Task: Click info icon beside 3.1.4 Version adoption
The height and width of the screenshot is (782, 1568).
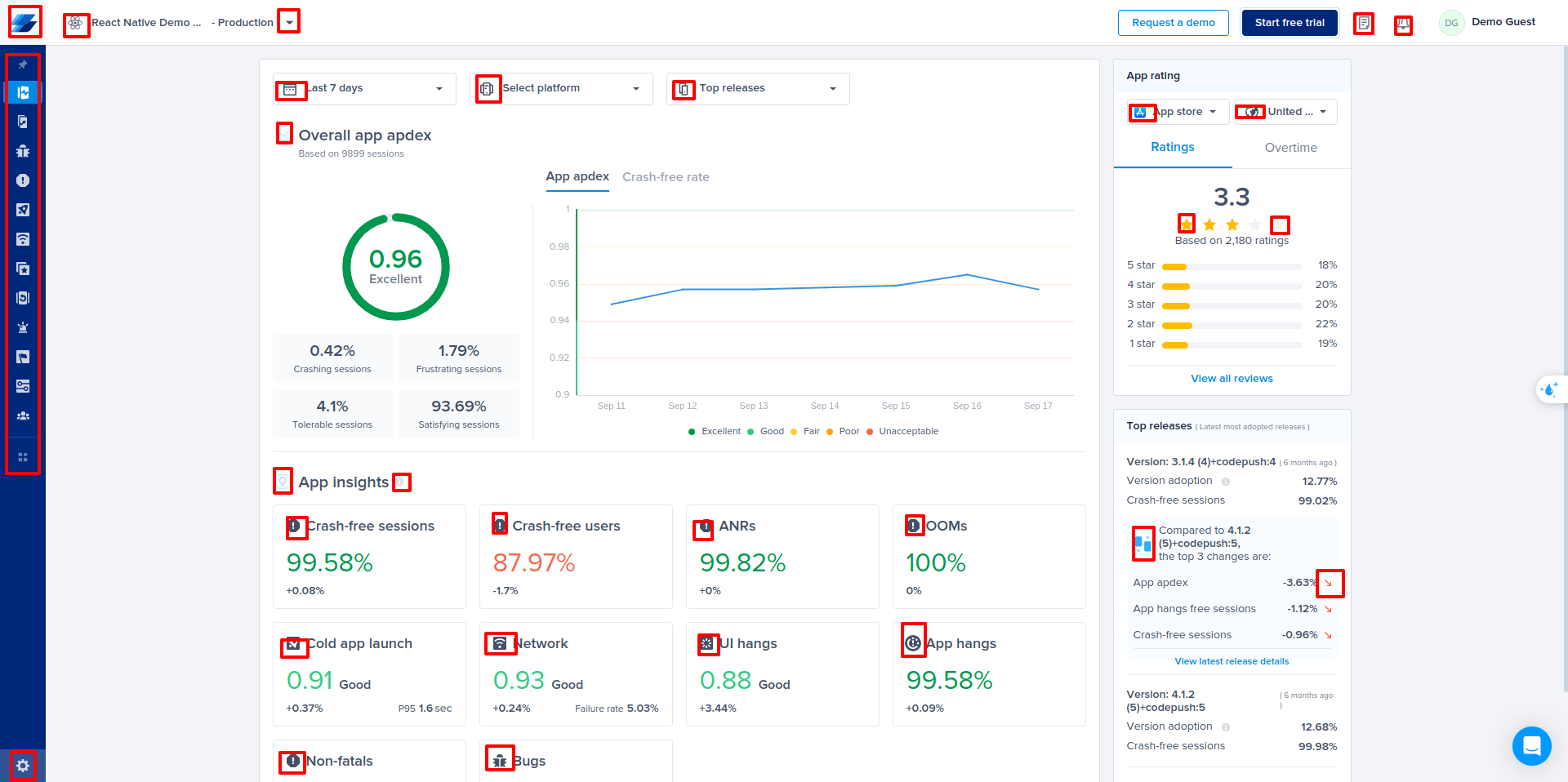Action: [1226, 482]
